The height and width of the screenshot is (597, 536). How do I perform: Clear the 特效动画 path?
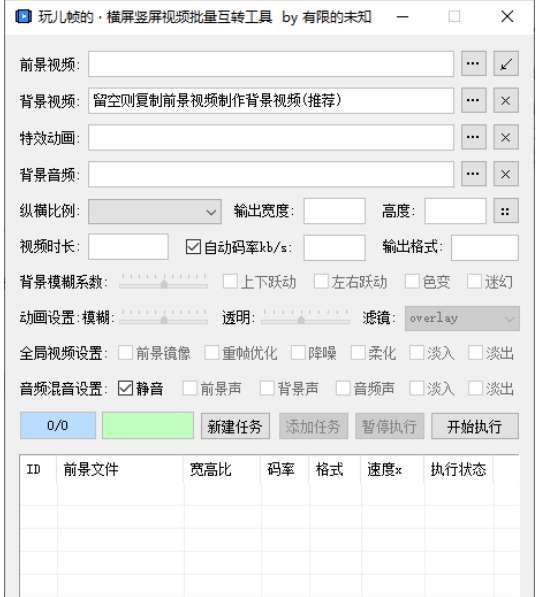506,137
